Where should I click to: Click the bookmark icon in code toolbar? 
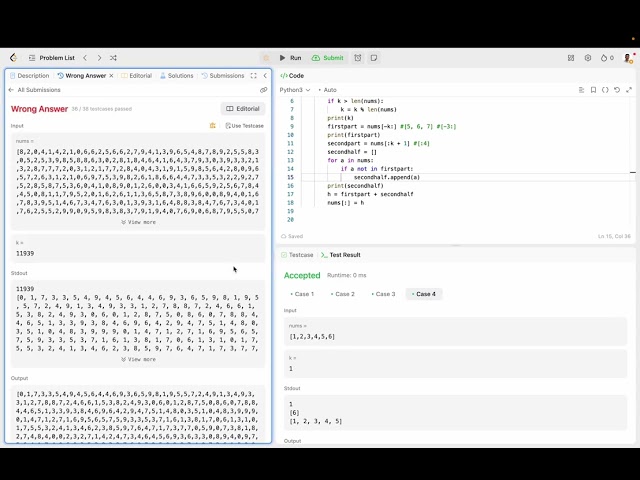point(593,90)
